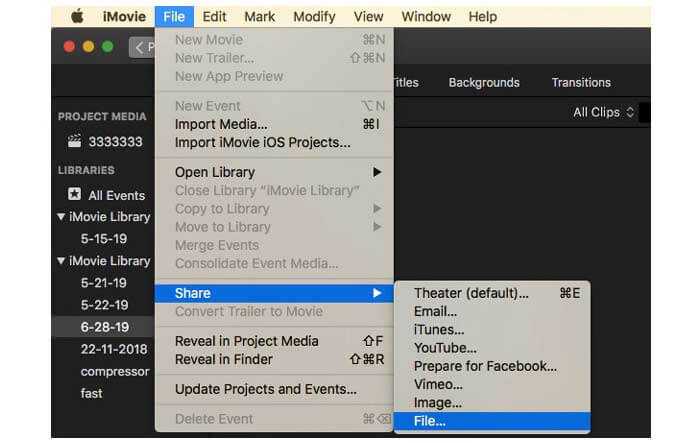Click the All Events star icon
The height and width of the screenshot is (443, 700).
click(75, 194)
